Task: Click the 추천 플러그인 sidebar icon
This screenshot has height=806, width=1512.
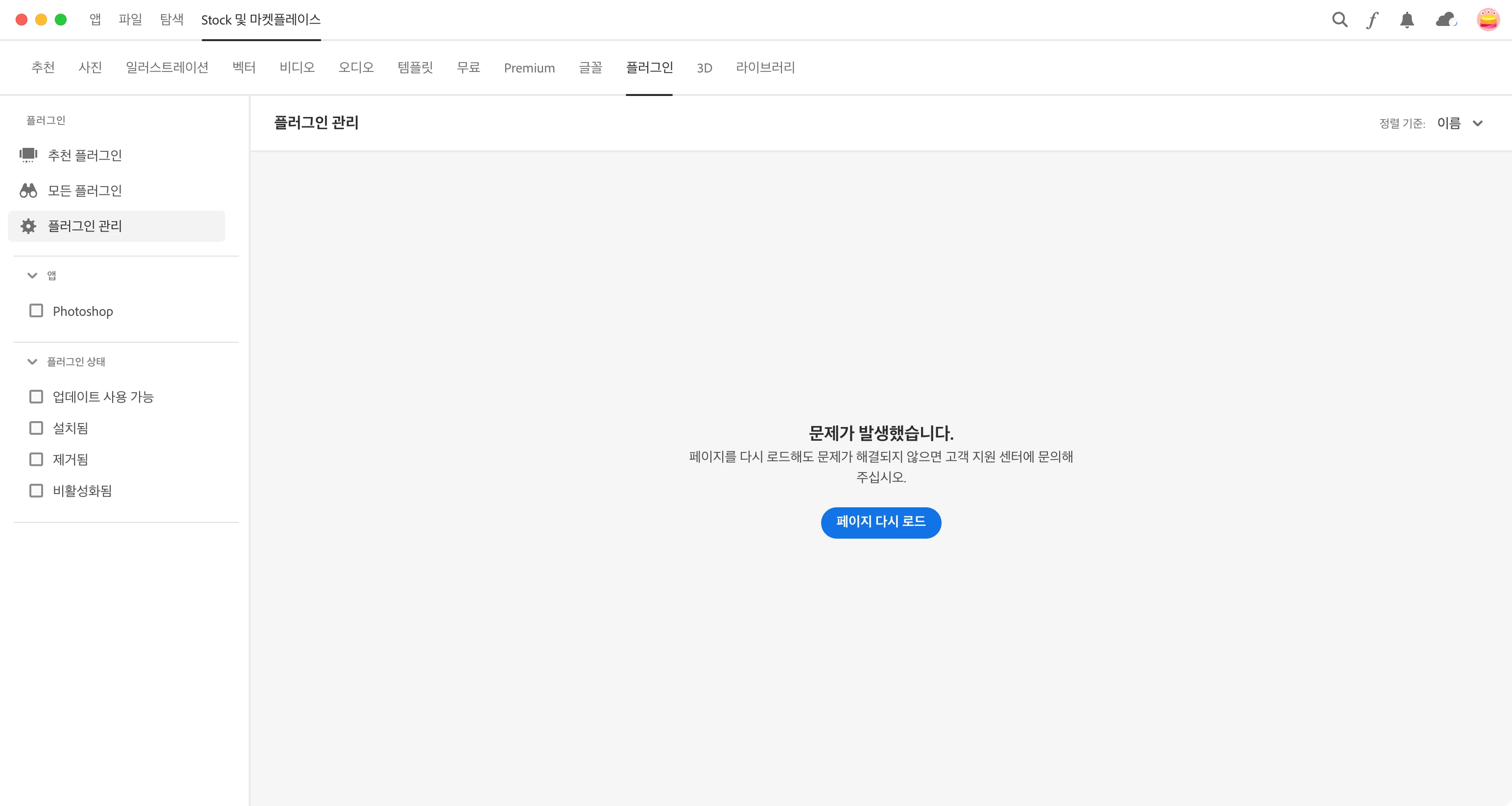Action: tap(28, 155)
